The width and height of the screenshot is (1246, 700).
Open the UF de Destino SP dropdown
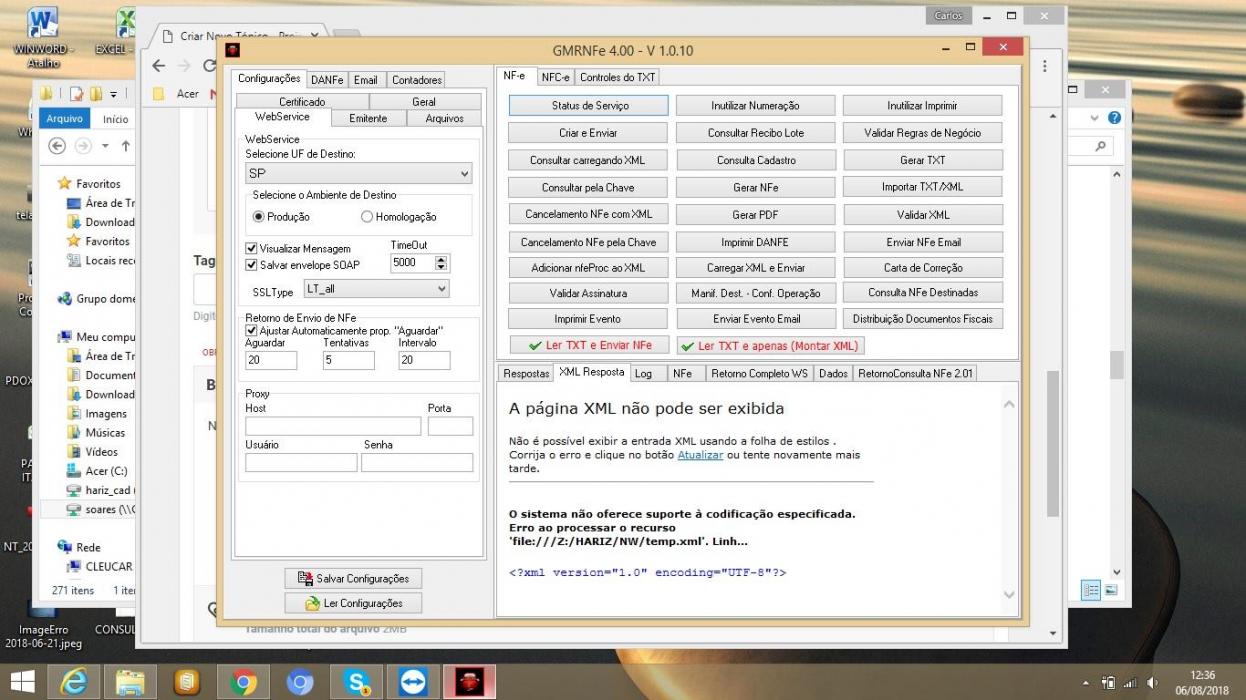(359, 174)
